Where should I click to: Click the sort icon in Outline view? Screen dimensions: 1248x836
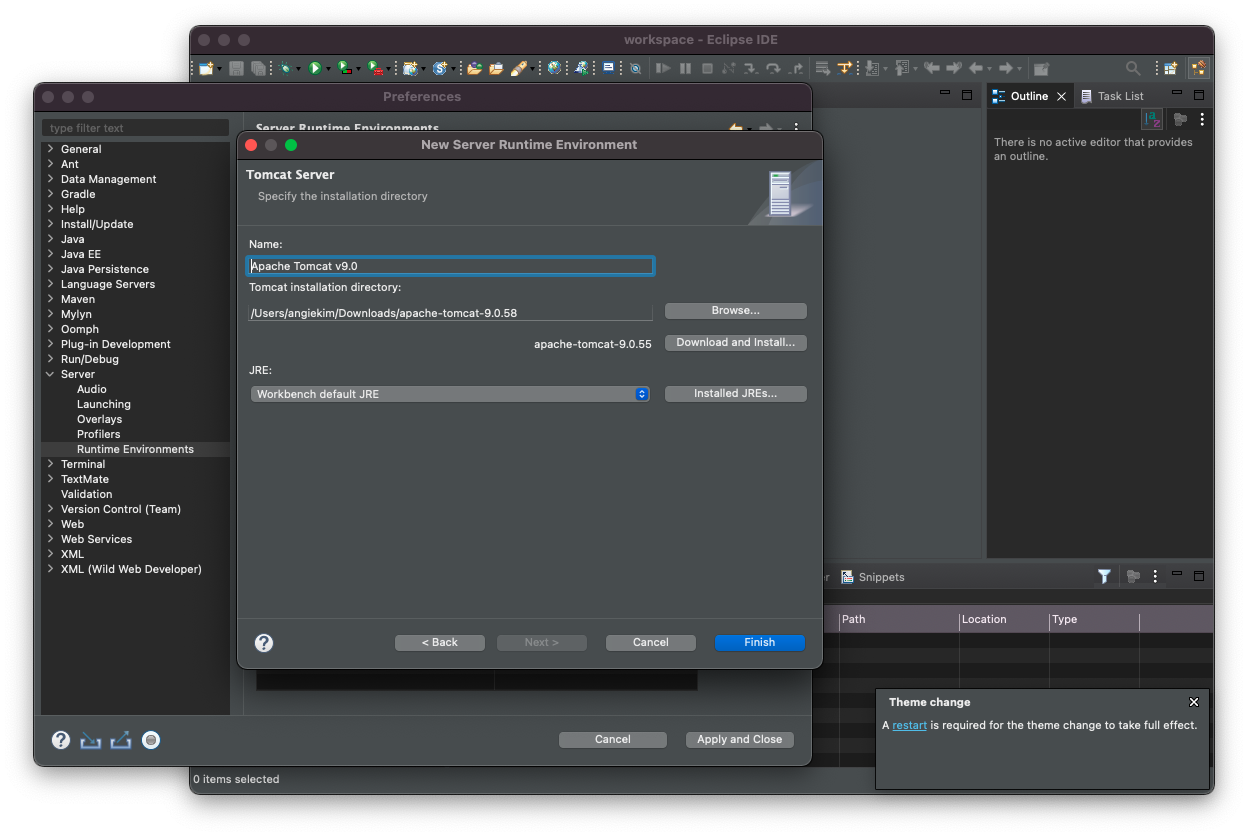tap(1152, 119)
